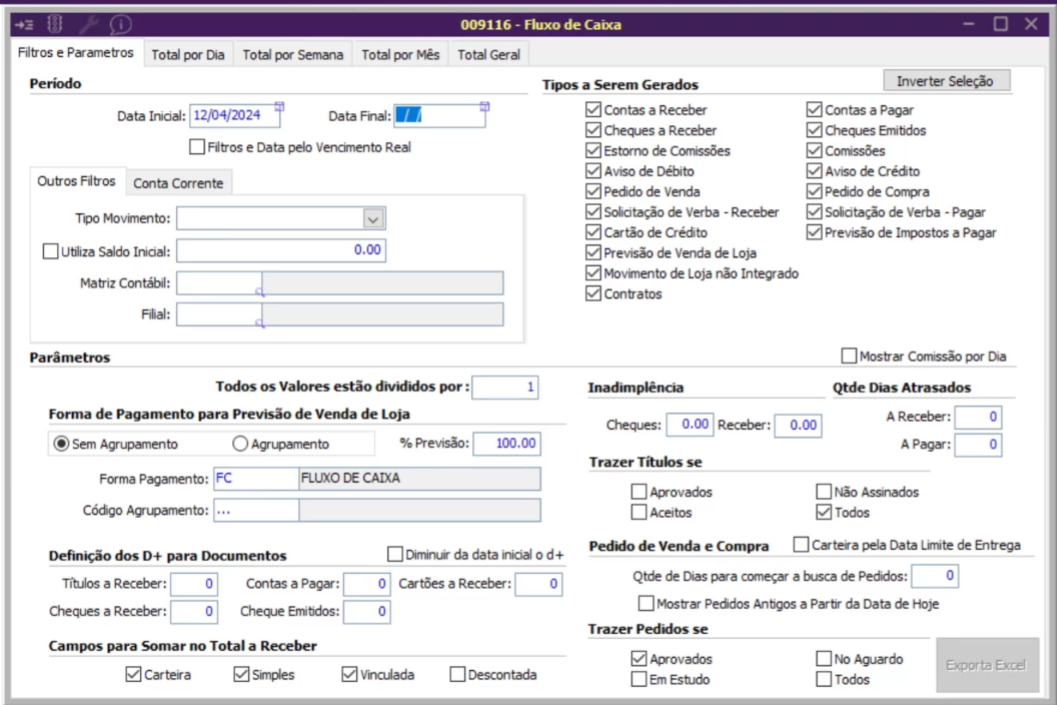
Task: Click the info circle icon in the title bar
Action: (121, 24)
